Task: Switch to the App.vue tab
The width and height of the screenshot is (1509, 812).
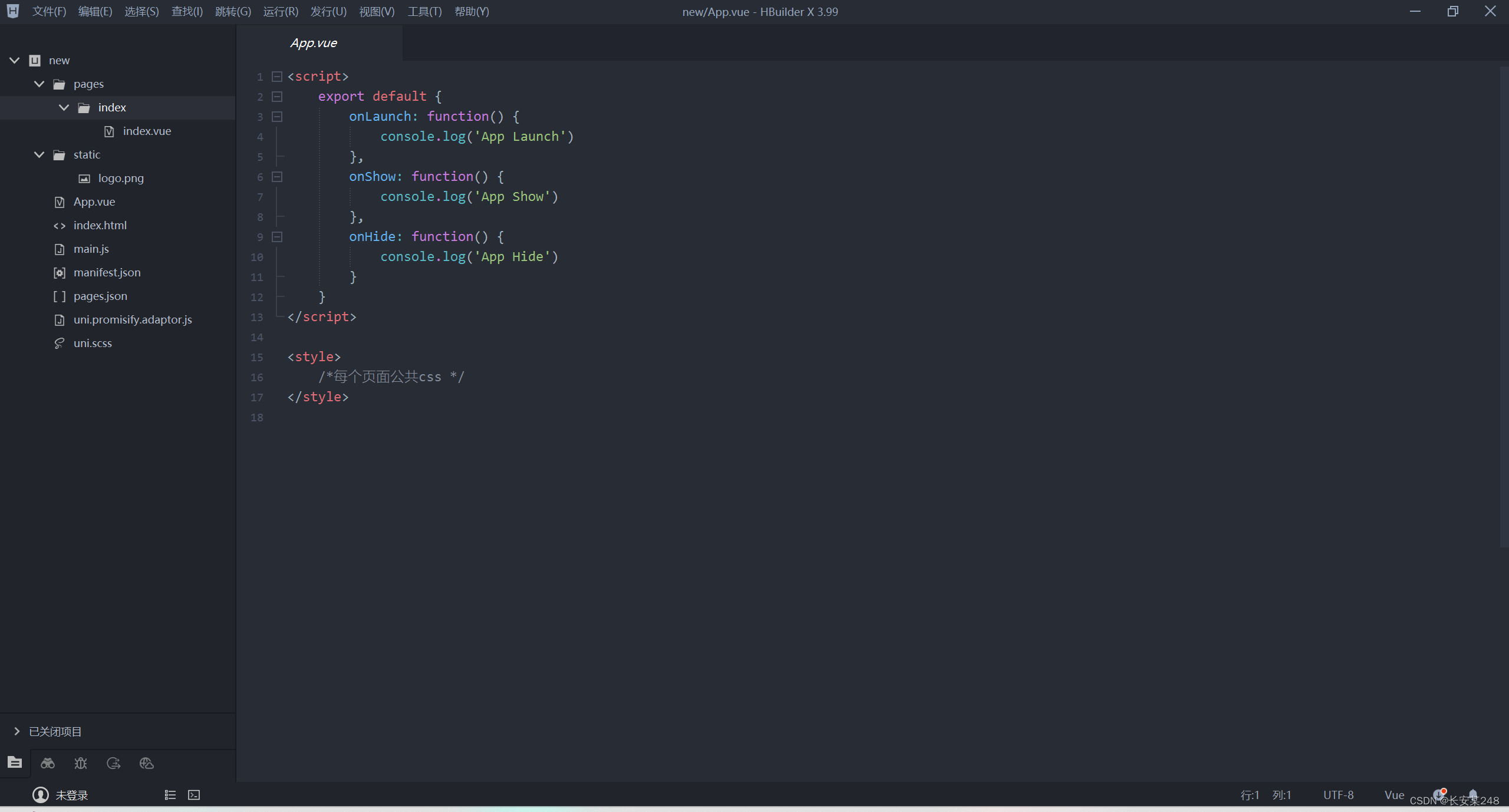Action: pyautogui.click(x=314, y=43)
